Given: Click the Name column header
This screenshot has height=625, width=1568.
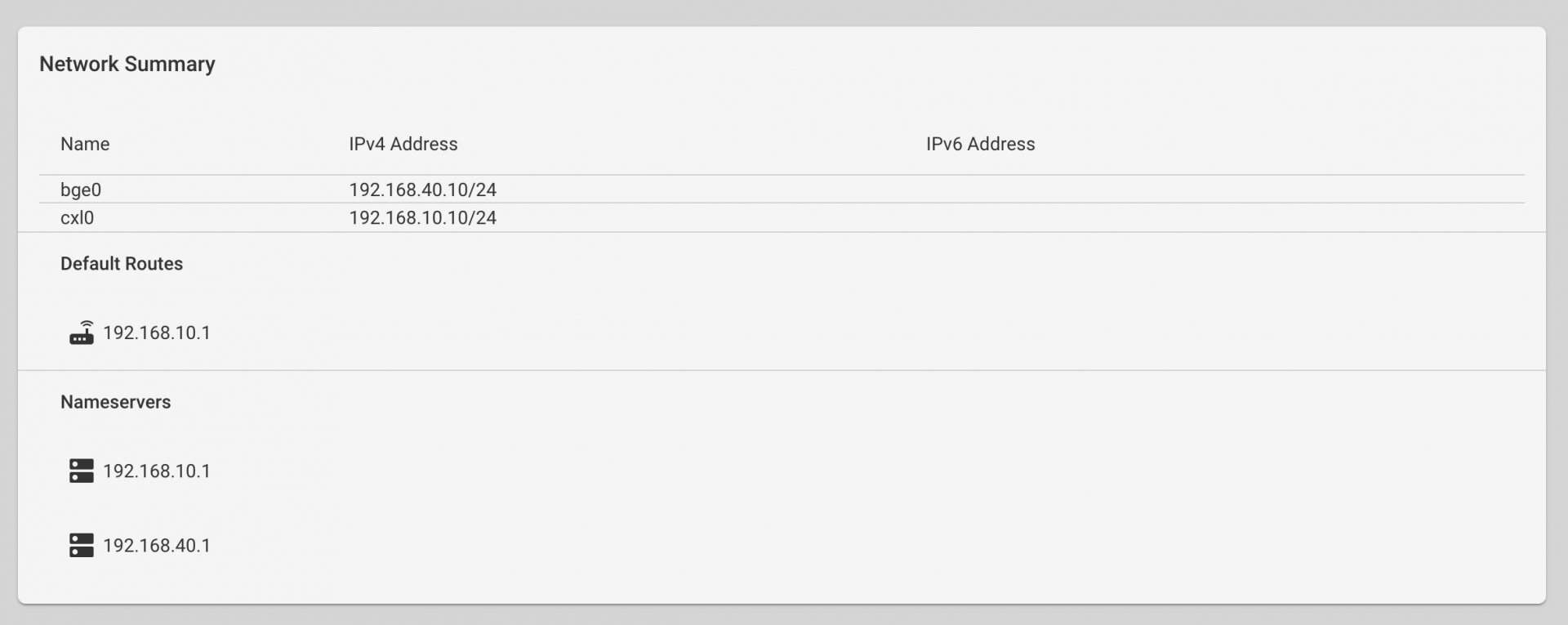Looking at the screenshot, I should point(85,144).
